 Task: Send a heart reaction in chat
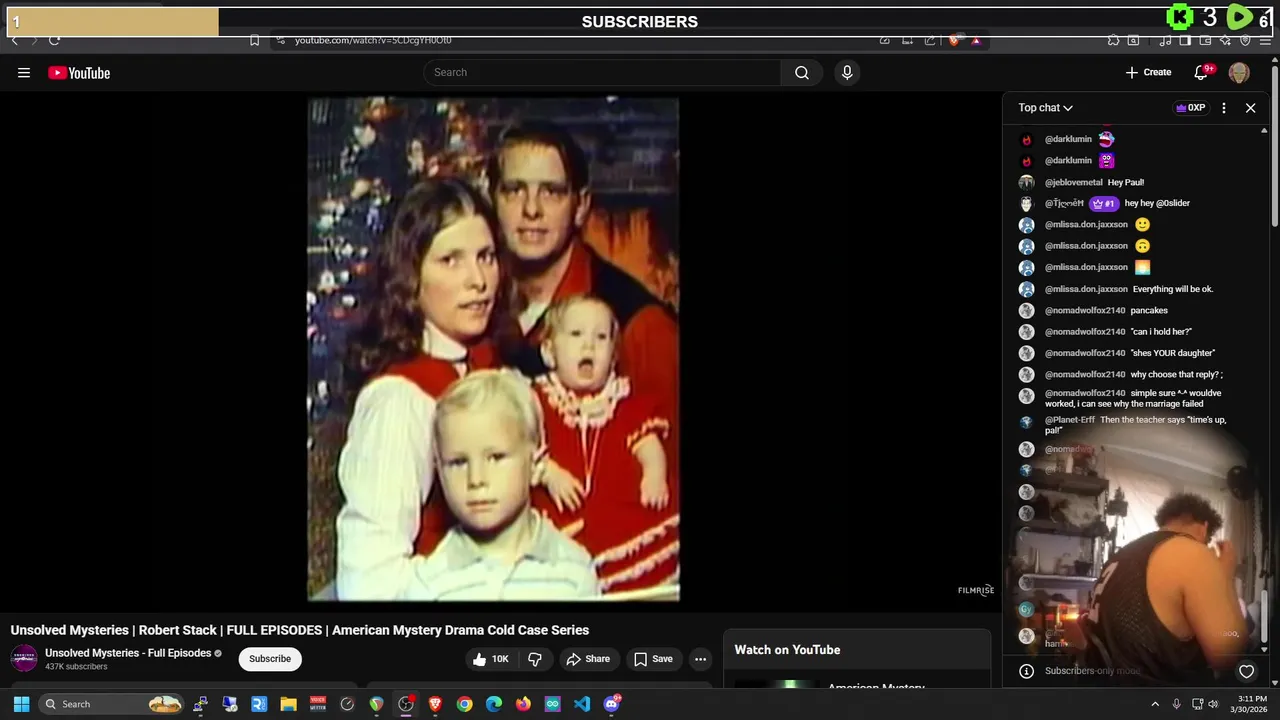[1246, 672]
